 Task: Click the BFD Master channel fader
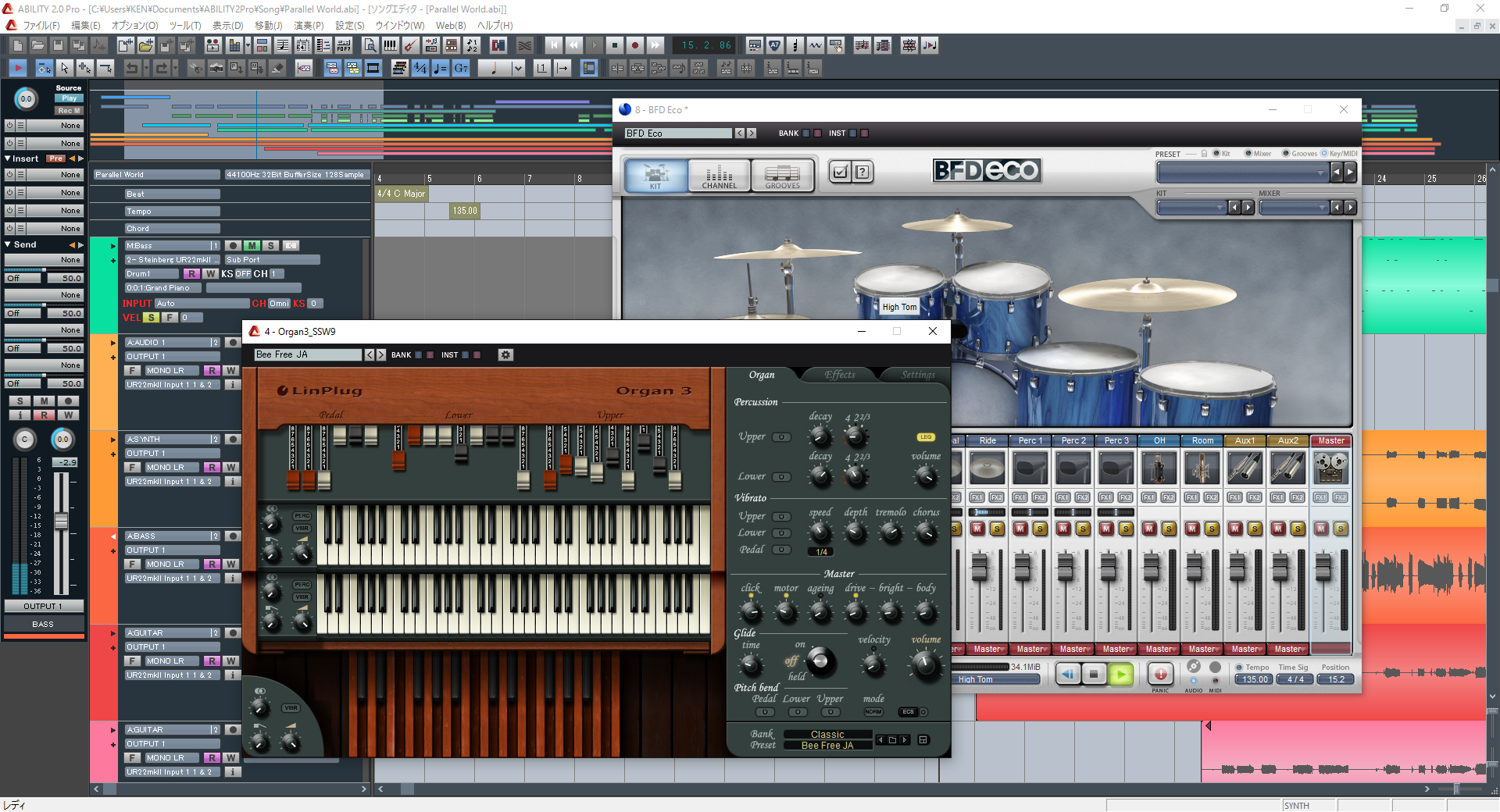pos(1323,568)
